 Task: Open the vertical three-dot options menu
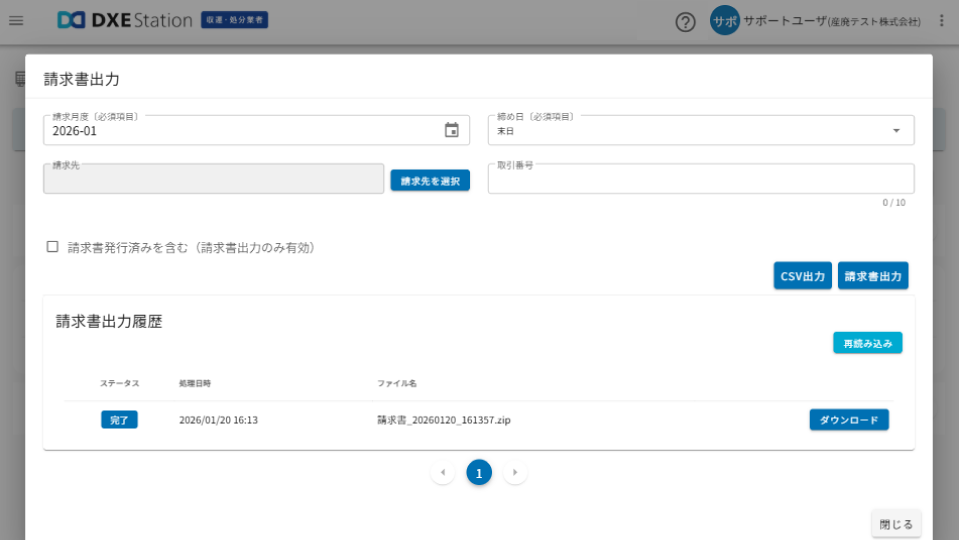941,21
